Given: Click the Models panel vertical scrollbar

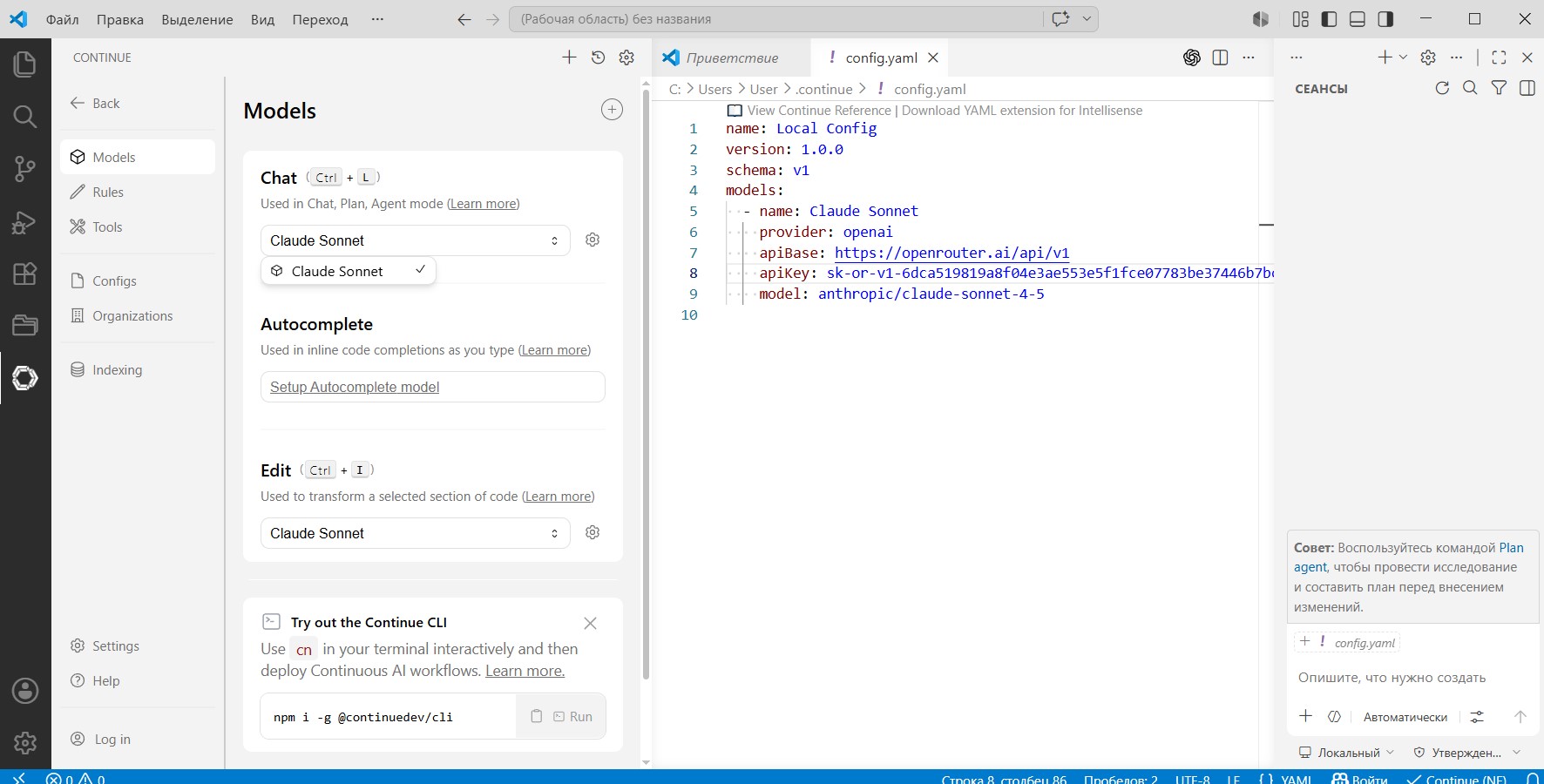Looking at the screenshot, I should click(x=646, y=383).
